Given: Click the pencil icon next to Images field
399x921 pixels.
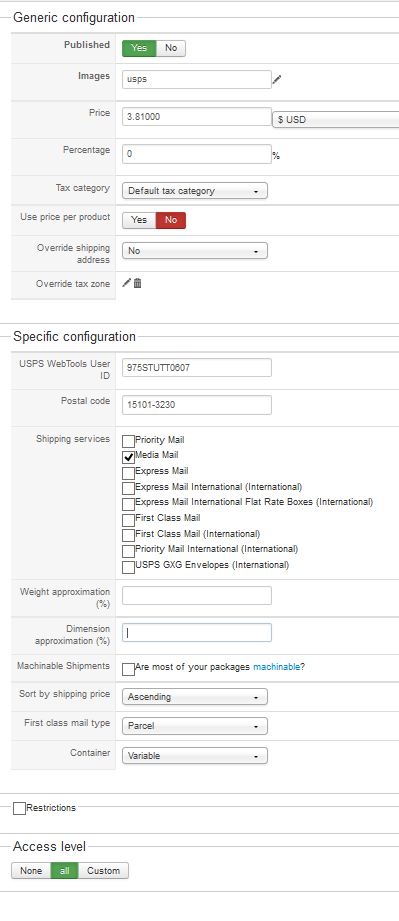Looking at the screenshot, I should click(x=277, y=79).
